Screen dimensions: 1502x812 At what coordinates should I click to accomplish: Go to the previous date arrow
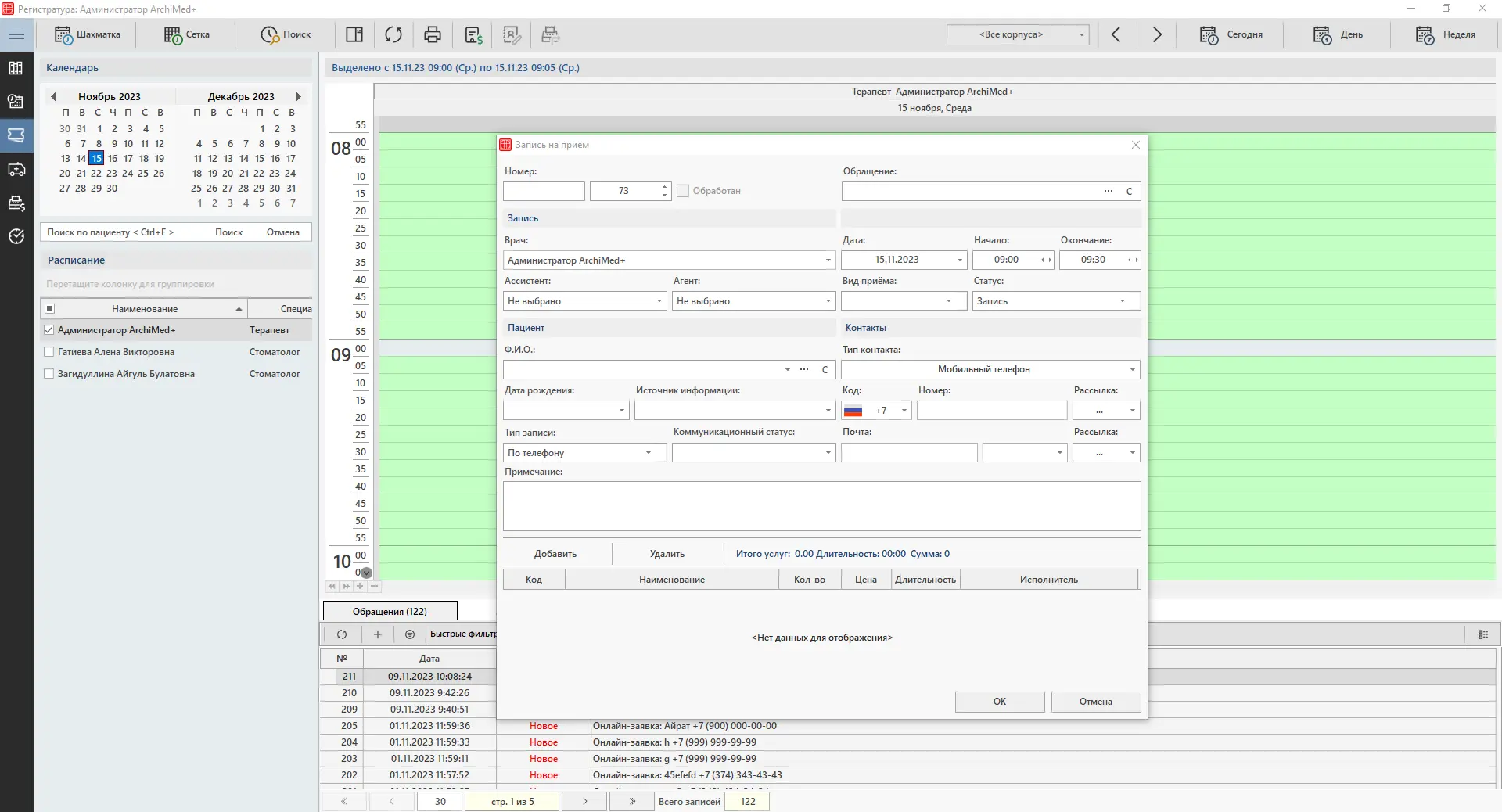tap(1116, 34)
